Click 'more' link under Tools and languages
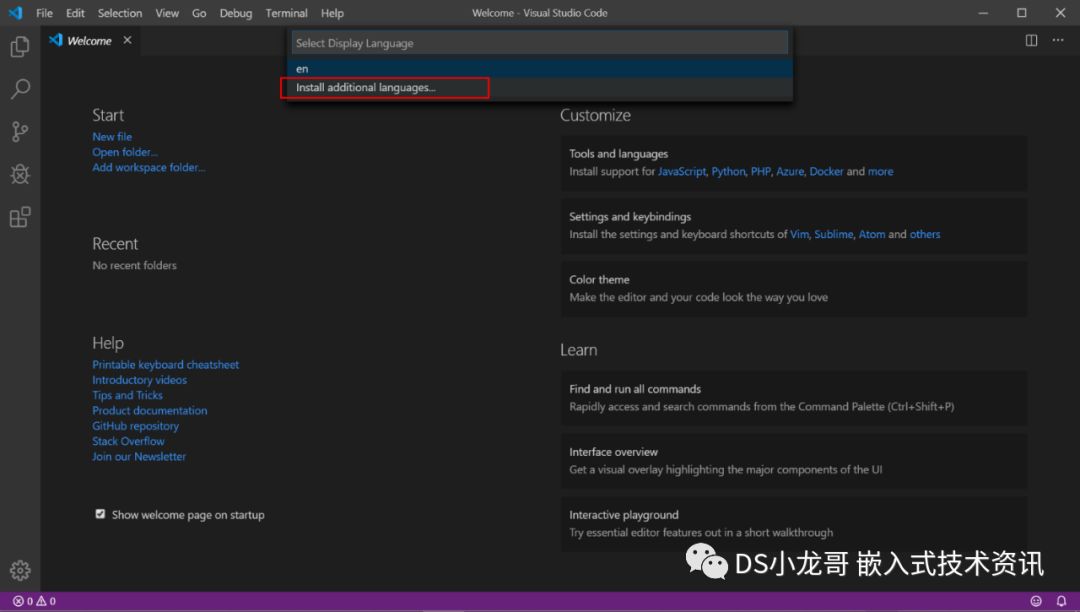Screen dimensions: 1080x612 [880, 171]
